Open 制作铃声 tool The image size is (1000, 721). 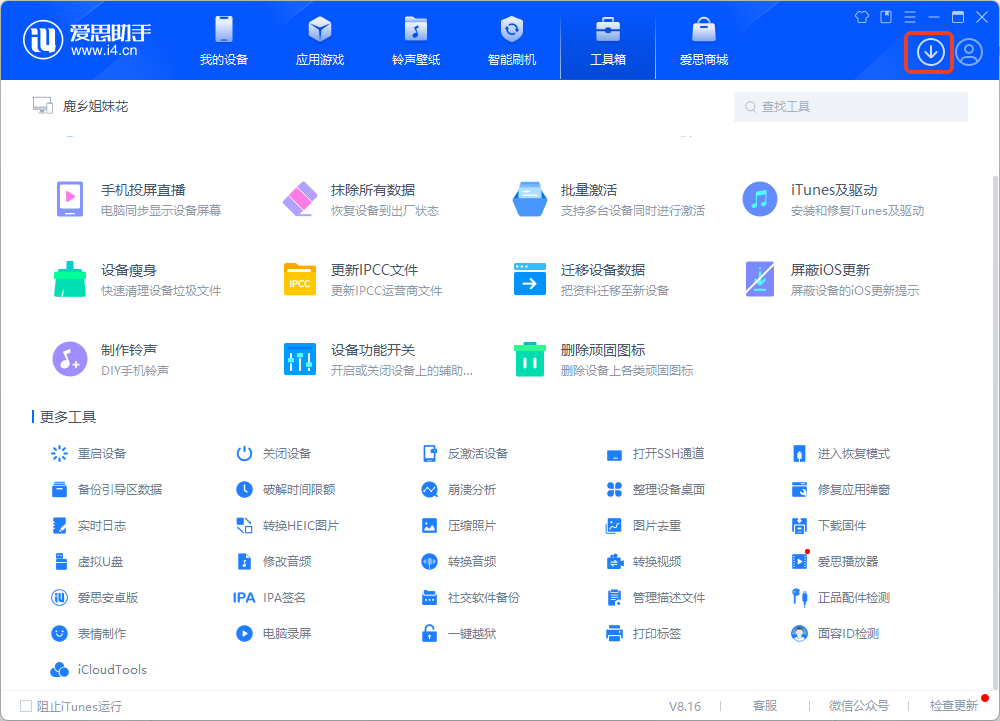pyautogui.click(x=111, y=360)
